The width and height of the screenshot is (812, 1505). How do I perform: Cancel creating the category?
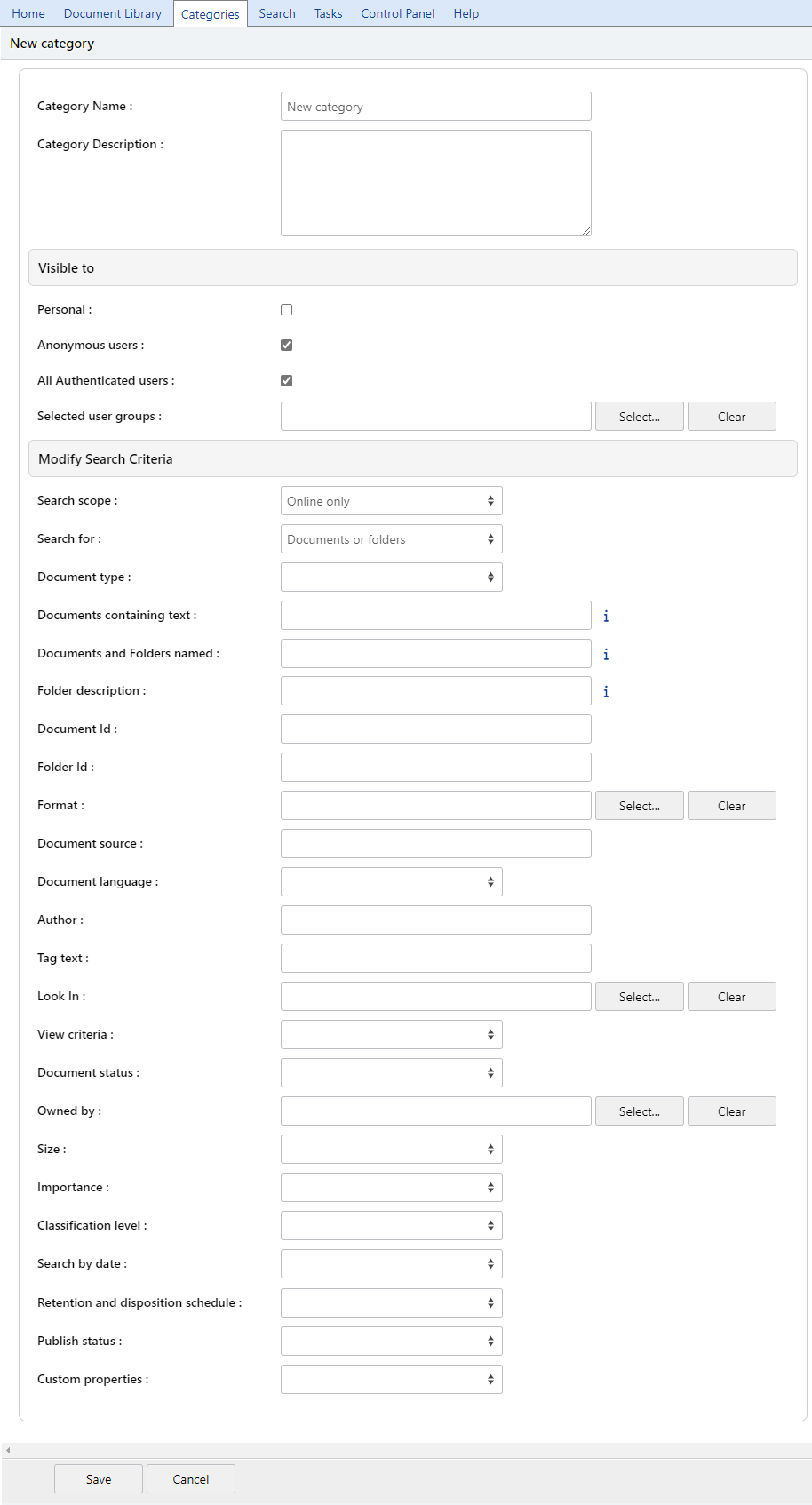point(191,1479)
